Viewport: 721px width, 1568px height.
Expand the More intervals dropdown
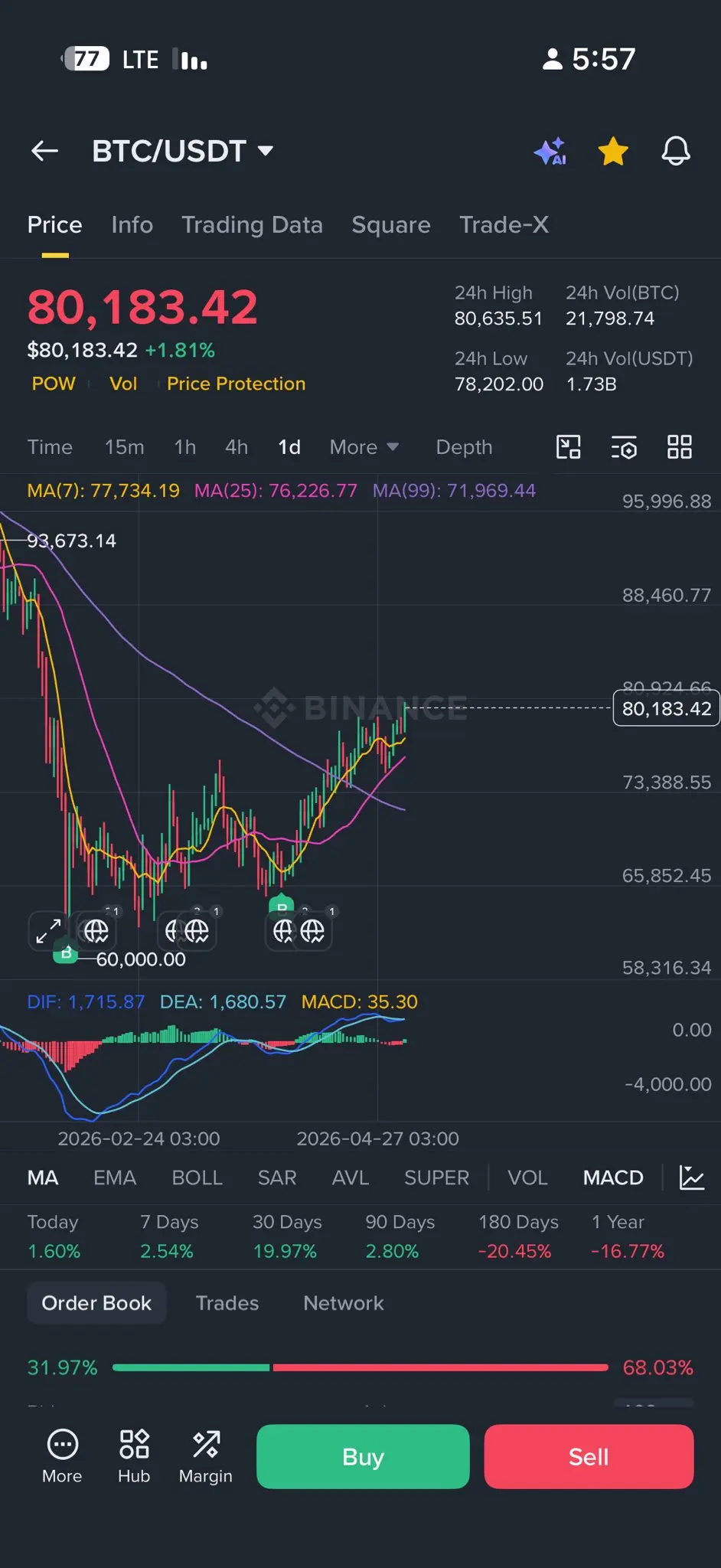click(364, 447)
